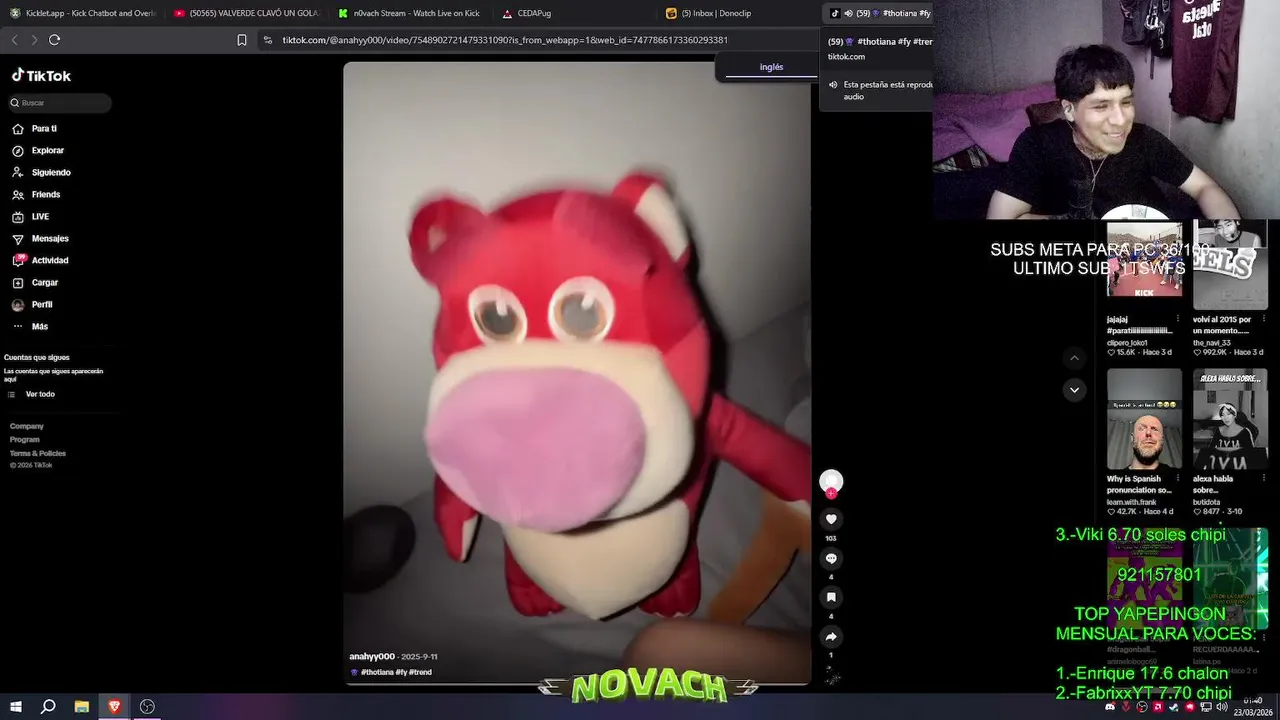The width and height of the screenshot is (1280, 720).
Task: Open the Explorar page
Action: (38, 151)
